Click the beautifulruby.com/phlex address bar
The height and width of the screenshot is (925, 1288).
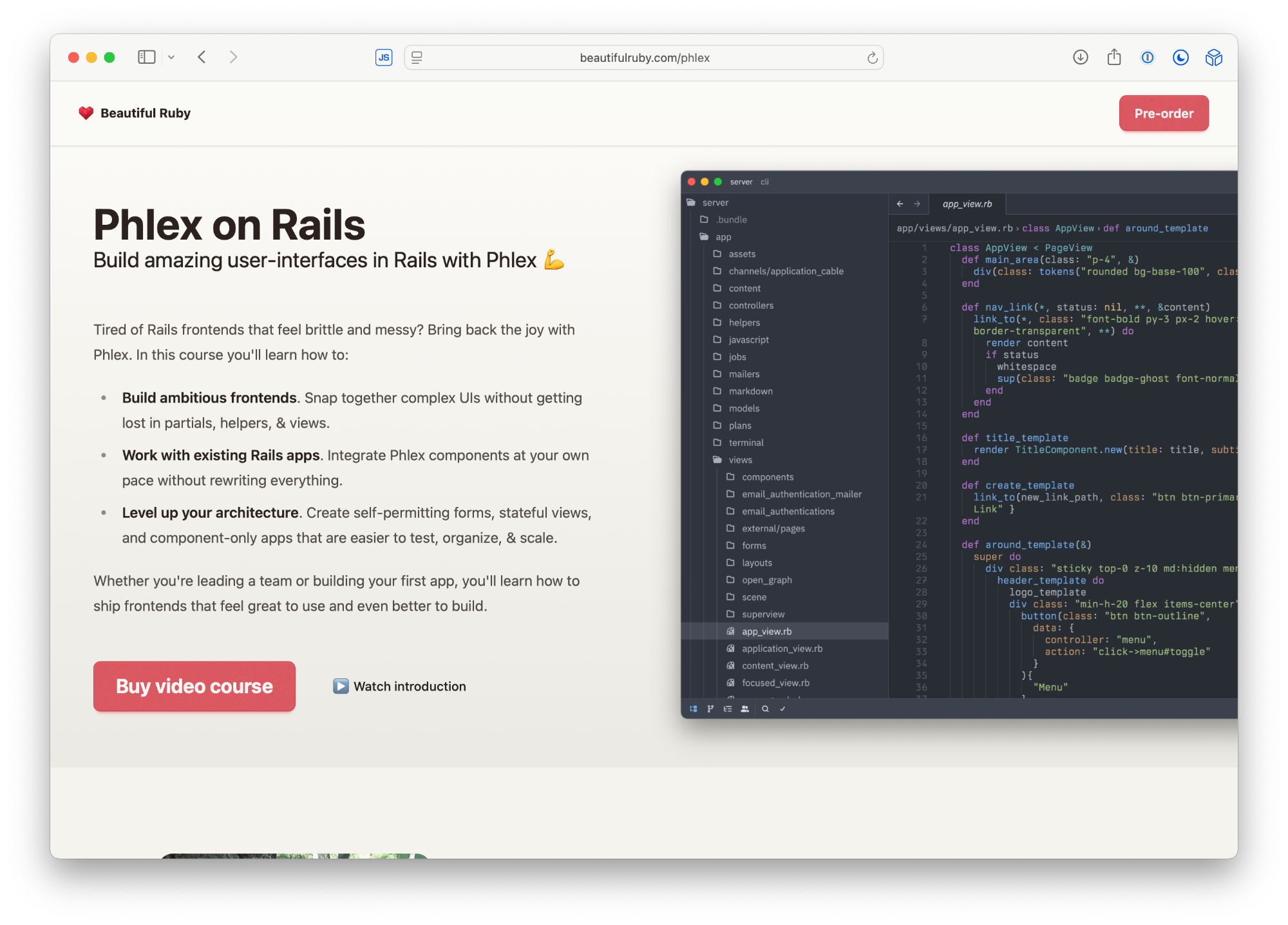coord(644,58)
